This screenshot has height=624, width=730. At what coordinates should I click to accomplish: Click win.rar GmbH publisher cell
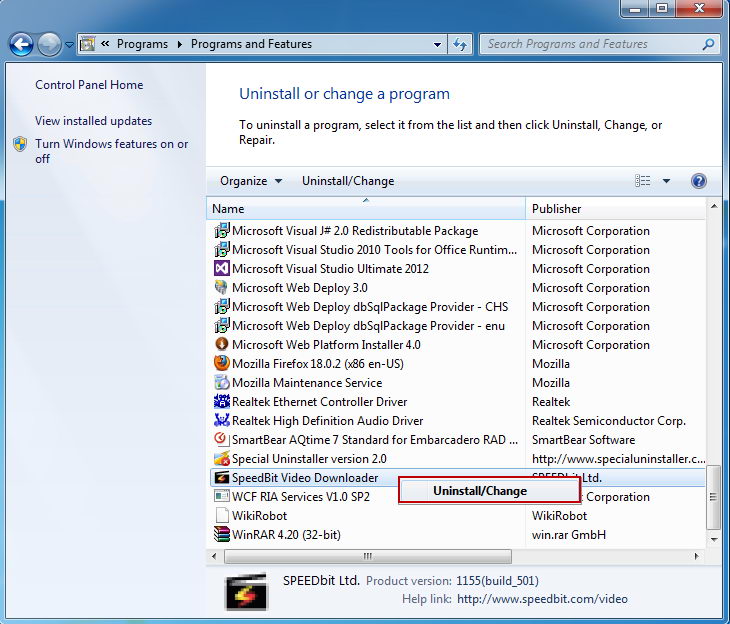point(569,535)
